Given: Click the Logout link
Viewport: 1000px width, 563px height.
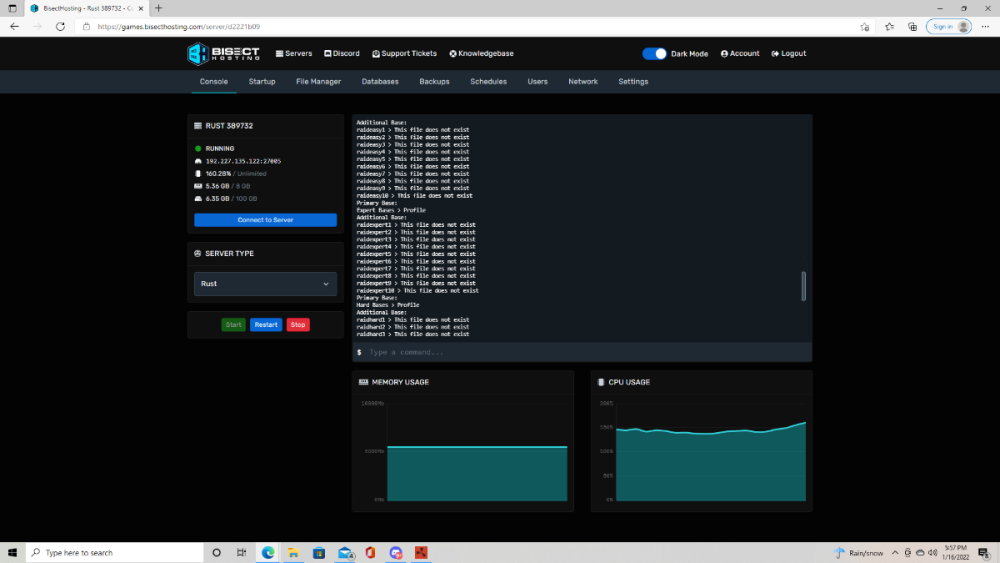Looking at the screenshot, I should pos(789,54).
